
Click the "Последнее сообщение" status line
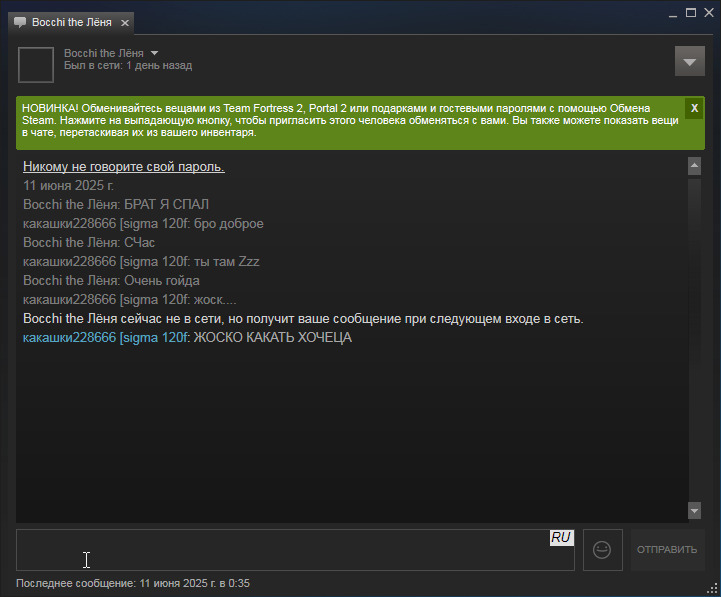click(x=133, y=583)
